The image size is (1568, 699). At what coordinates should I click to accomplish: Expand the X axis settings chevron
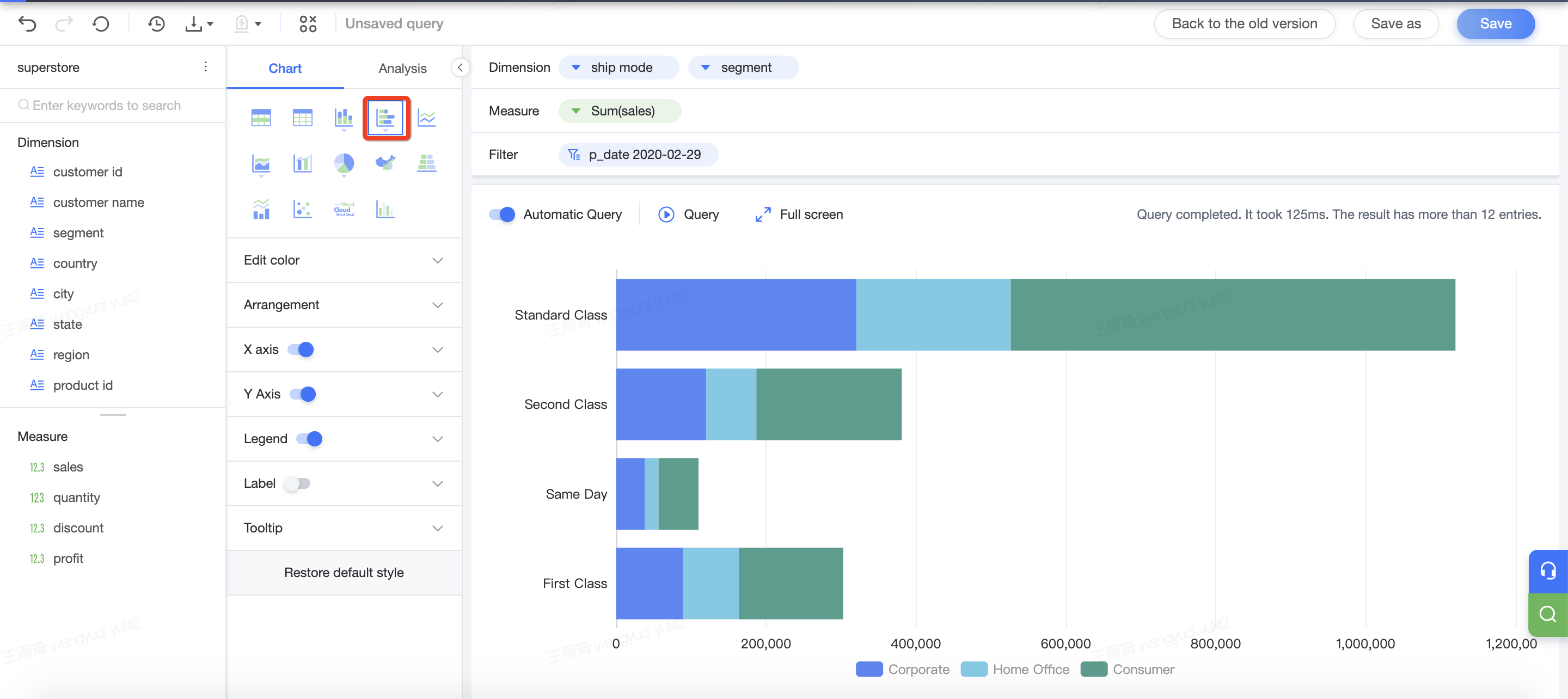(438, 349)
